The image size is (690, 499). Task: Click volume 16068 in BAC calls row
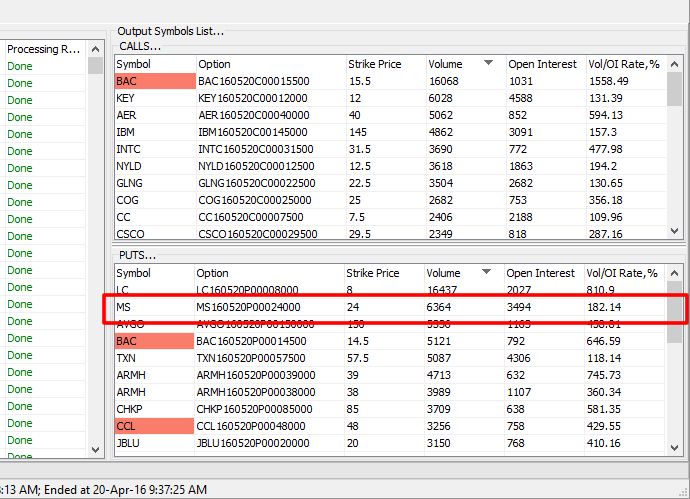(444, 81)
